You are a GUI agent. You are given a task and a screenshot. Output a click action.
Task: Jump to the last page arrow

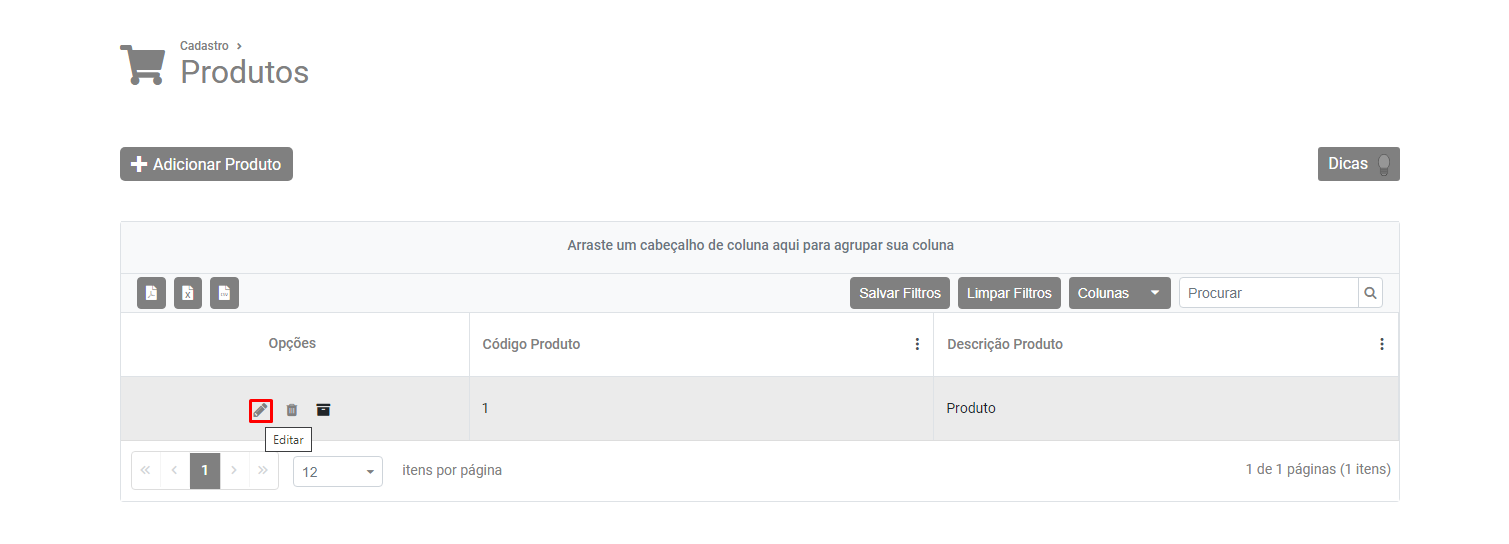coord(263,470)
